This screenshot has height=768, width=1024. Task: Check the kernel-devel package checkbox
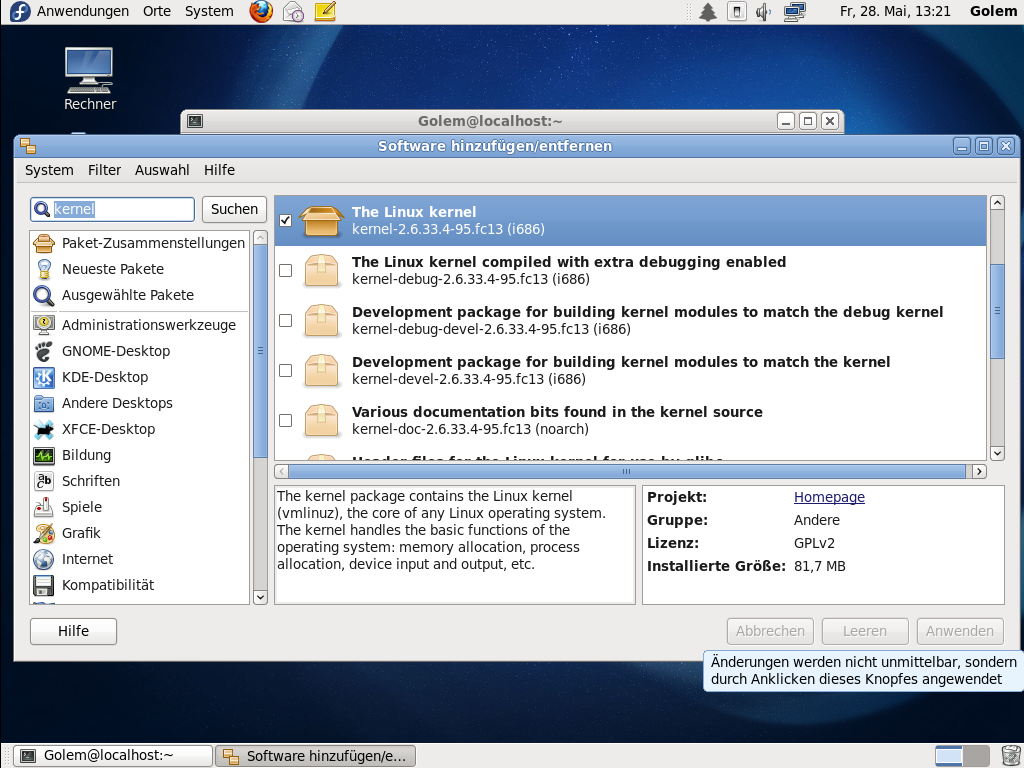click(x=285, y=370)
